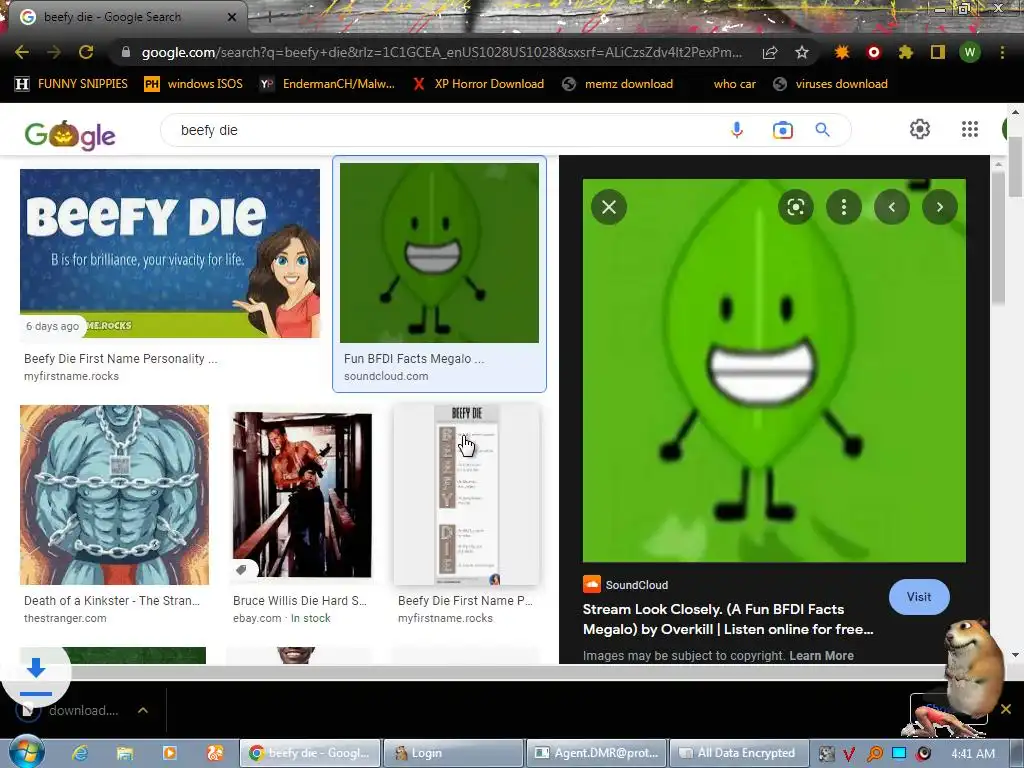Click the large green leaf preview image
The image size is (1024, 768).
[774, 370]
